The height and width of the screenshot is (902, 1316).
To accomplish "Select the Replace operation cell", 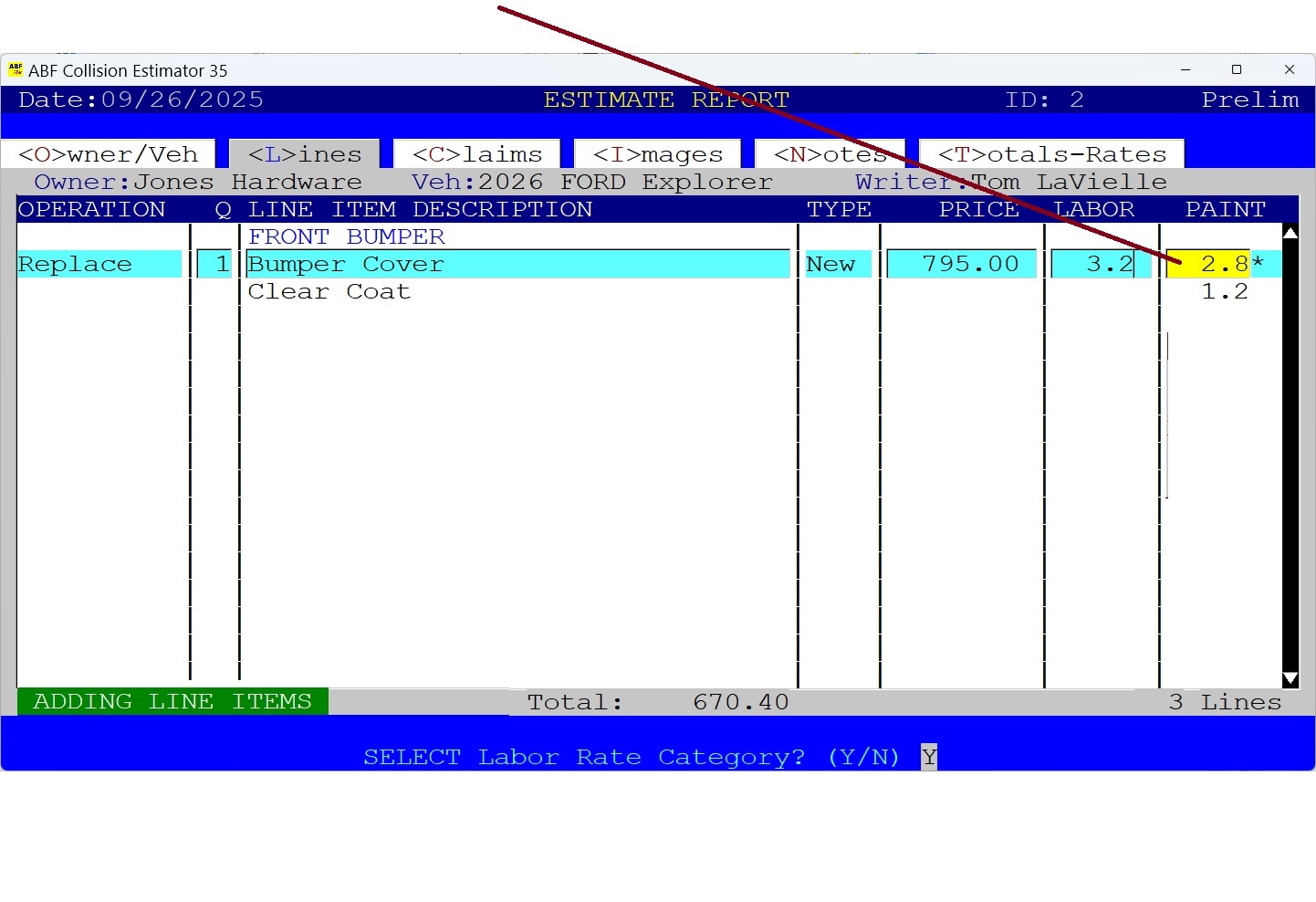I will tap(99, 264).
